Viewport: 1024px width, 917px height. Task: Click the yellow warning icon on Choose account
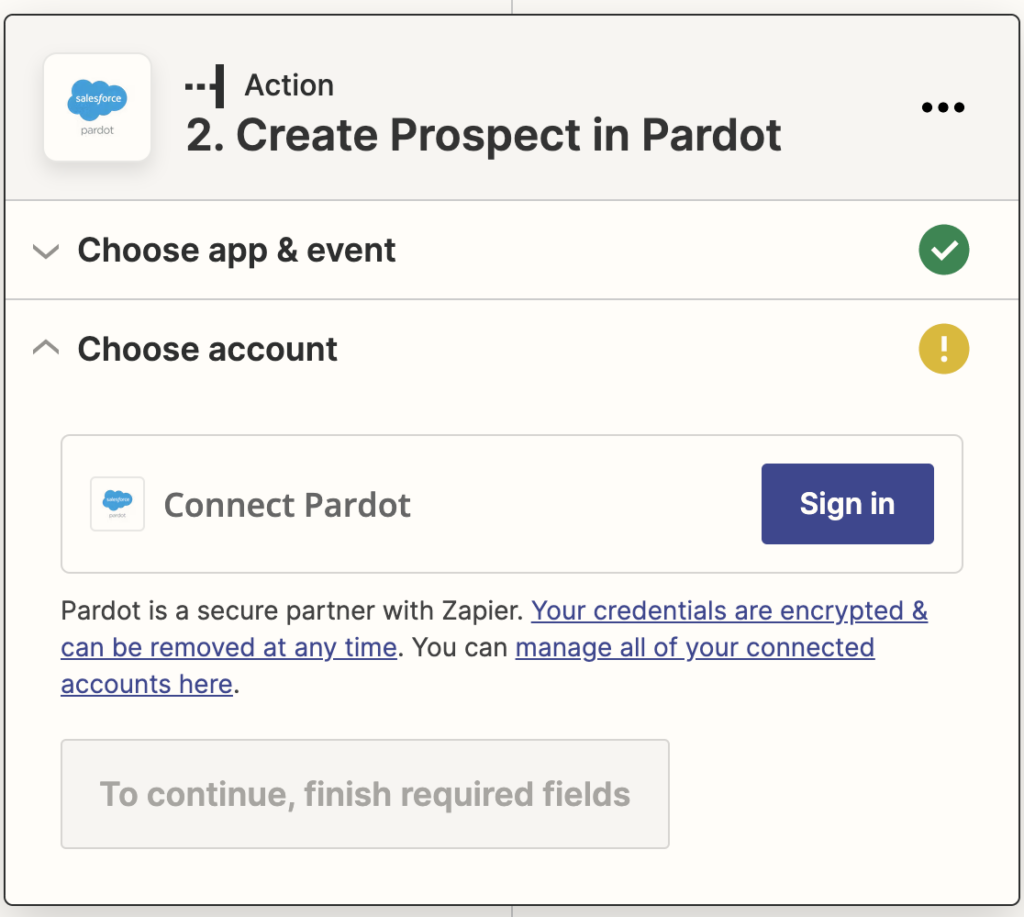(943, 349)
